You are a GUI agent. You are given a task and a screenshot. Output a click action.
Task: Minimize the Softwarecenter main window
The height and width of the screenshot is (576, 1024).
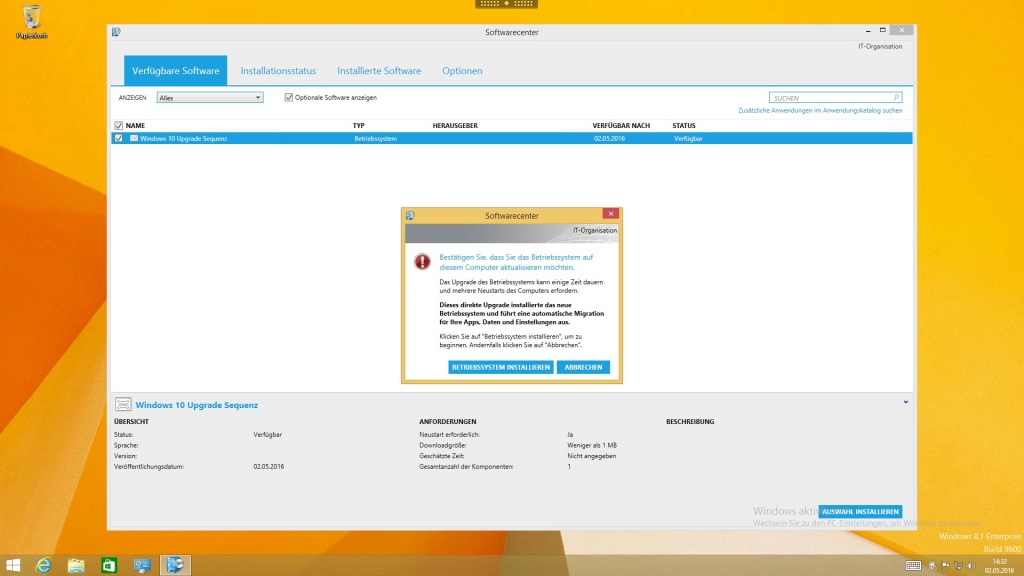pos(868,31)
